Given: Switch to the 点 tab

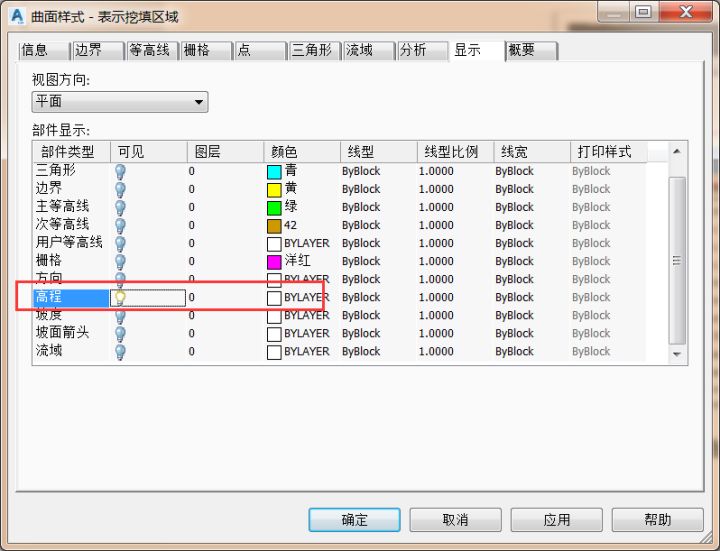Looking at the screenshot, I should click(x=261, y=51).
